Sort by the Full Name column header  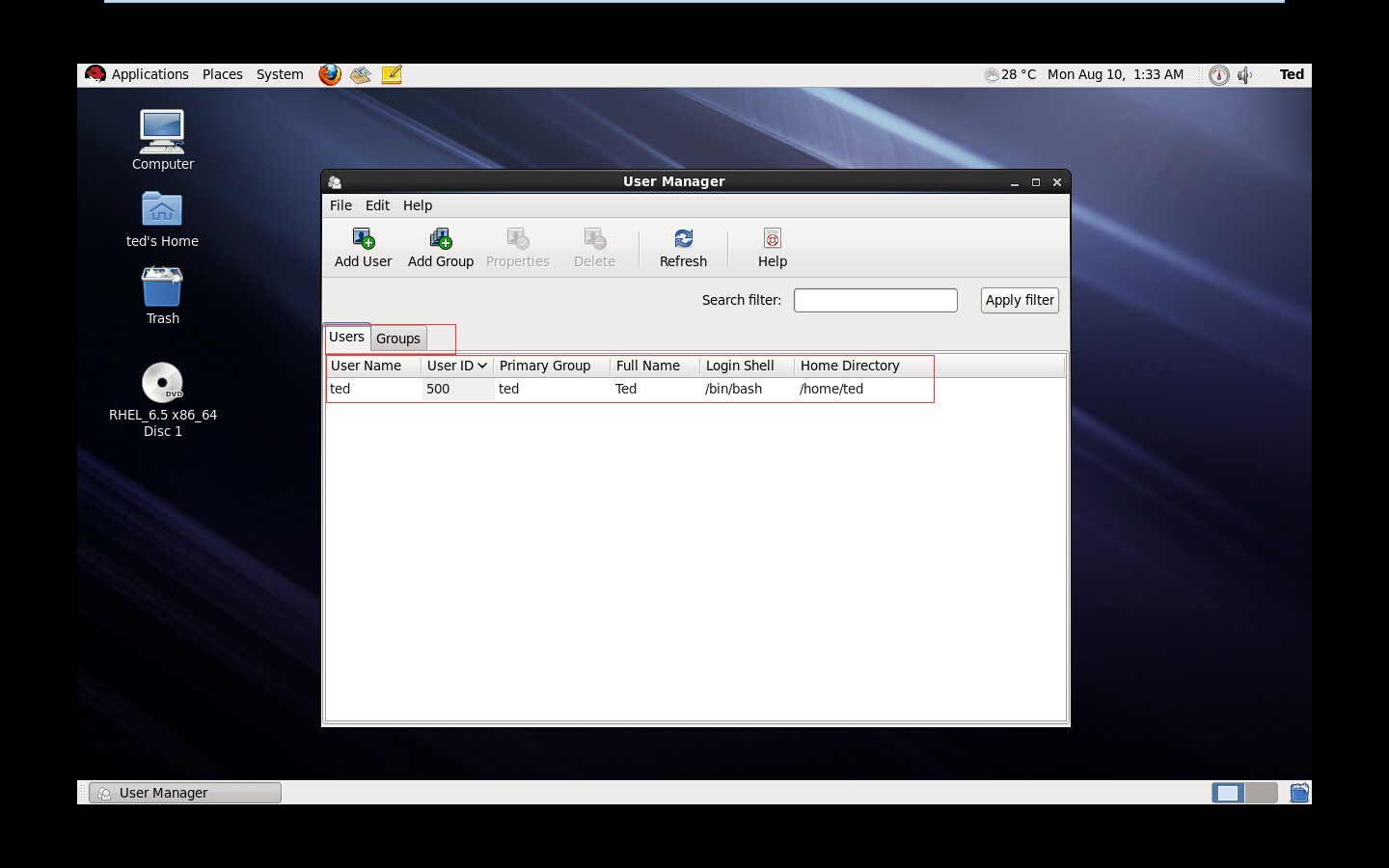655,366
